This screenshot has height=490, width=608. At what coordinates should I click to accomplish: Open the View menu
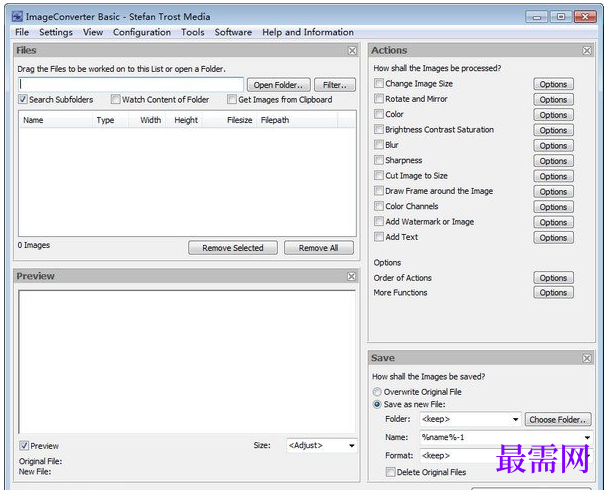tap(93, 32)
